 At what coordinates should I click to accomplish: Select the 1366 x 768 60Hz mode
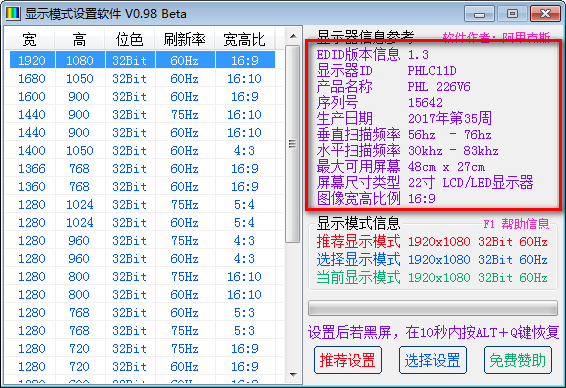point(140,168)
